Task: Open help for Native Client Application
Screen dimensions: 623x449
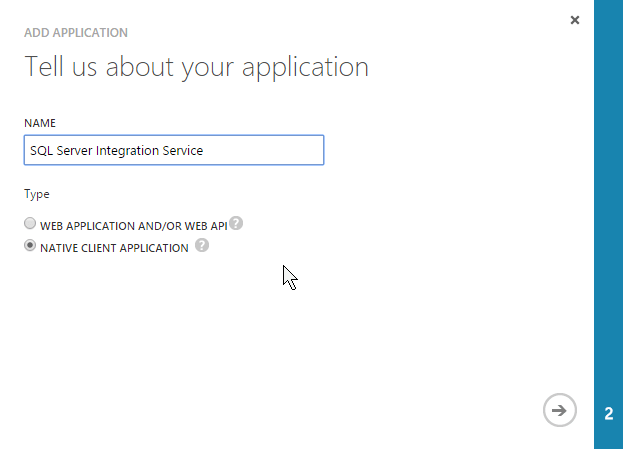Action: [x=202, y=246]
